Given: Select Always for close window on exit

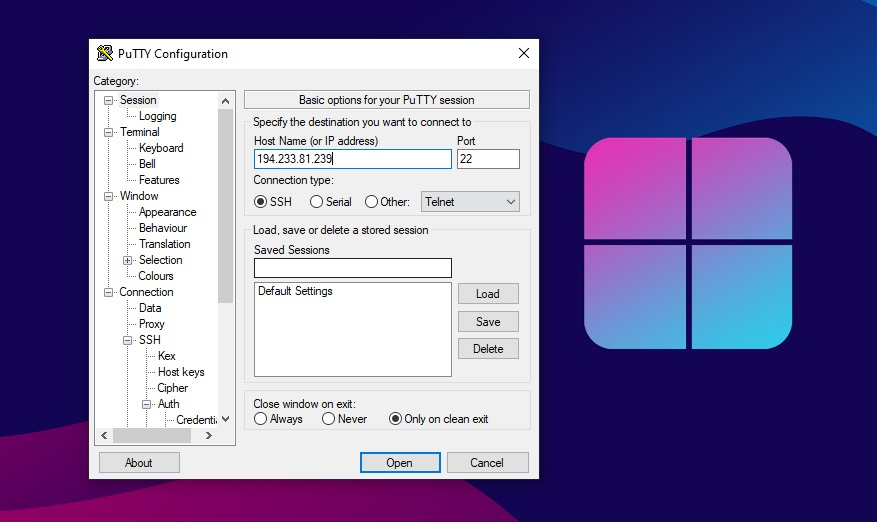Looking at the screenshot, I should pos(261,419).
